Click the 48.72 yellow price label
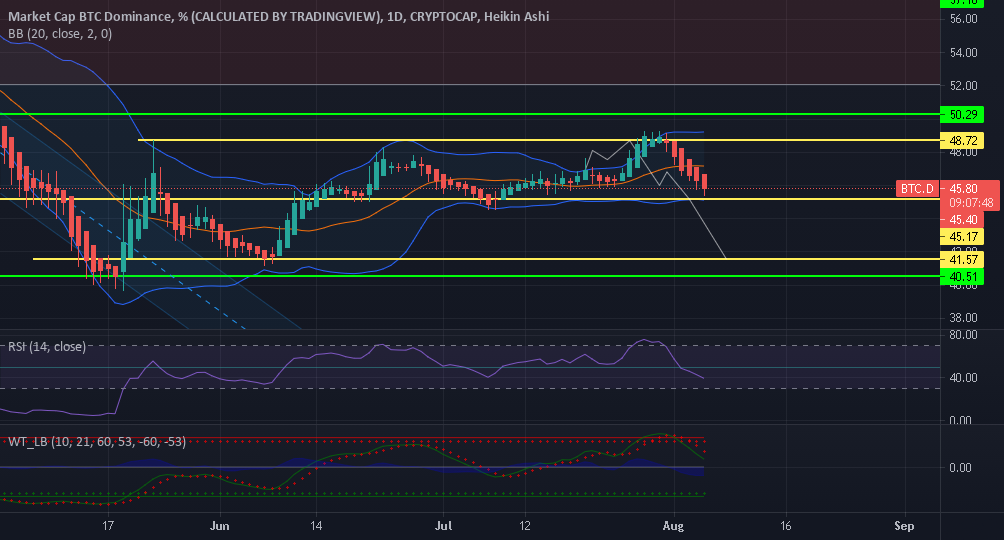Image resolution: width=1004 pixels, height=540 pixels. [x=962, y=140]
